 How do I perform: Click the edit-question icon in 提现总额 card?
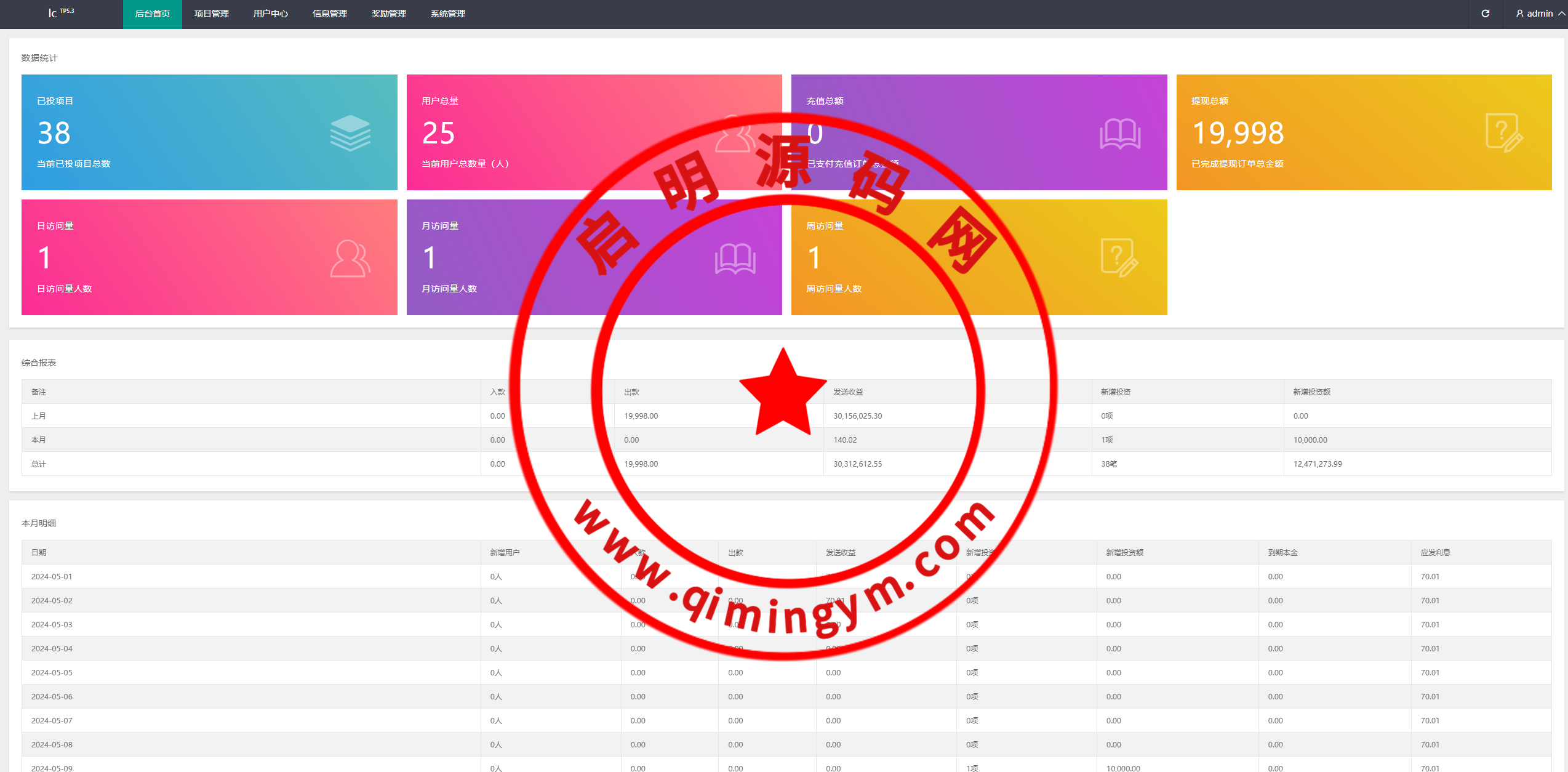tap(1503, 133)
